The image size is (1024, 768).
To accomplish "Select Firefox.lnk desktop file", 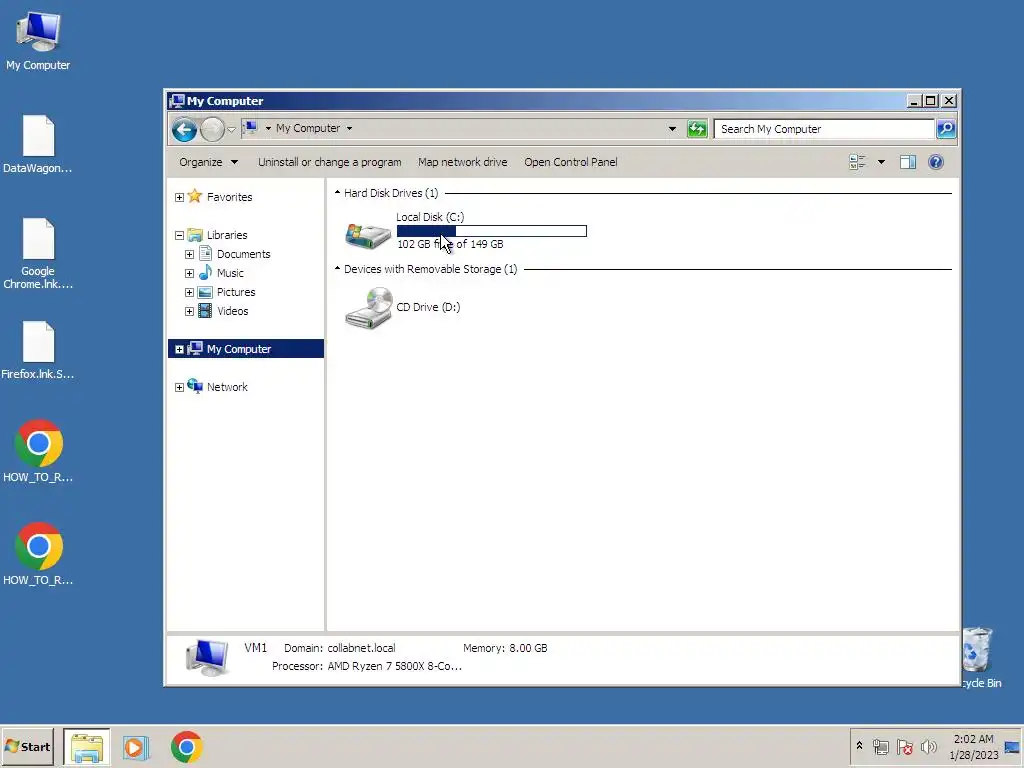I will 38,351.
